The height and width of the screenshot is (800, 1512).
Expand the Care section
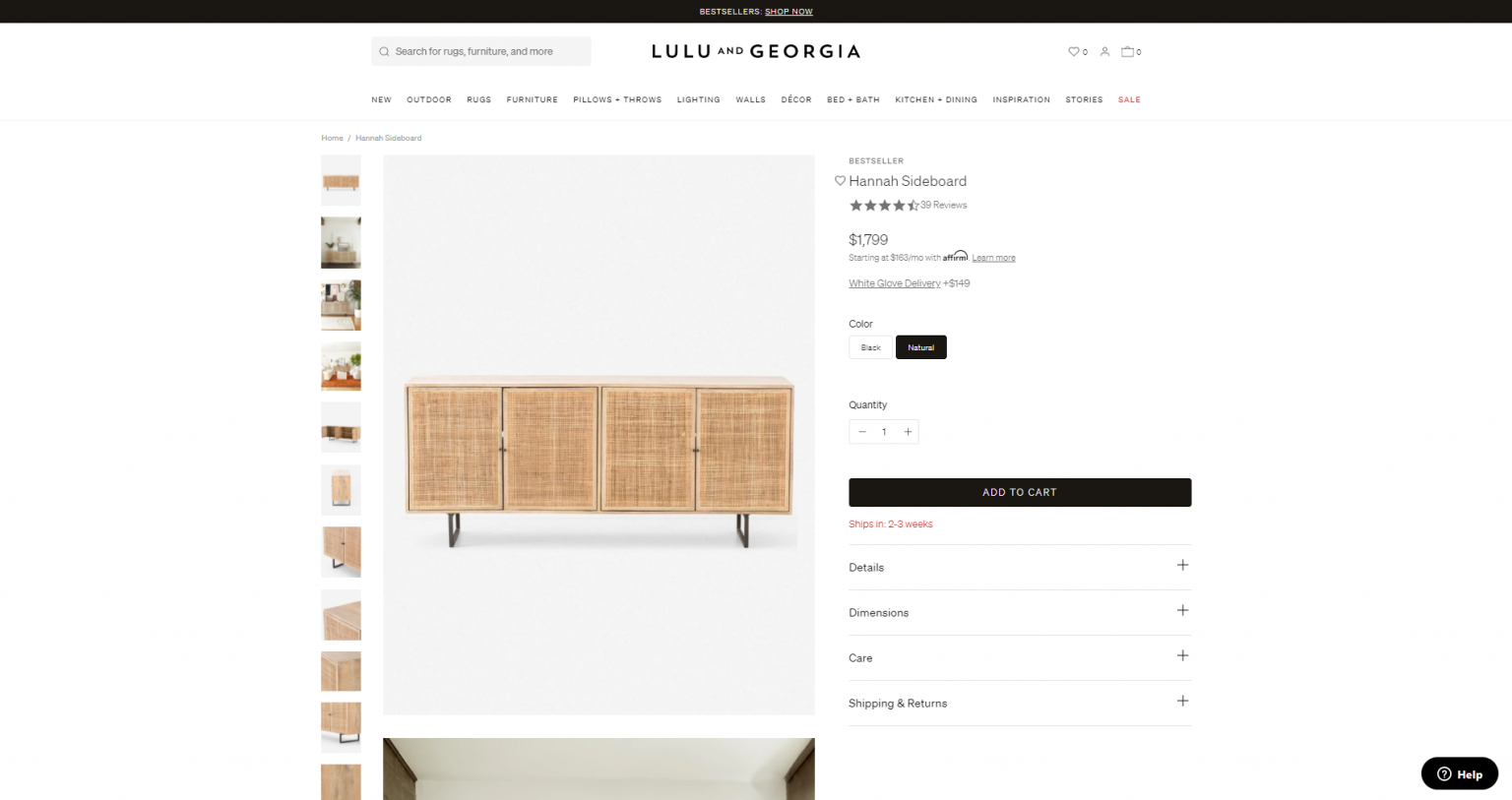point(1020,657)
